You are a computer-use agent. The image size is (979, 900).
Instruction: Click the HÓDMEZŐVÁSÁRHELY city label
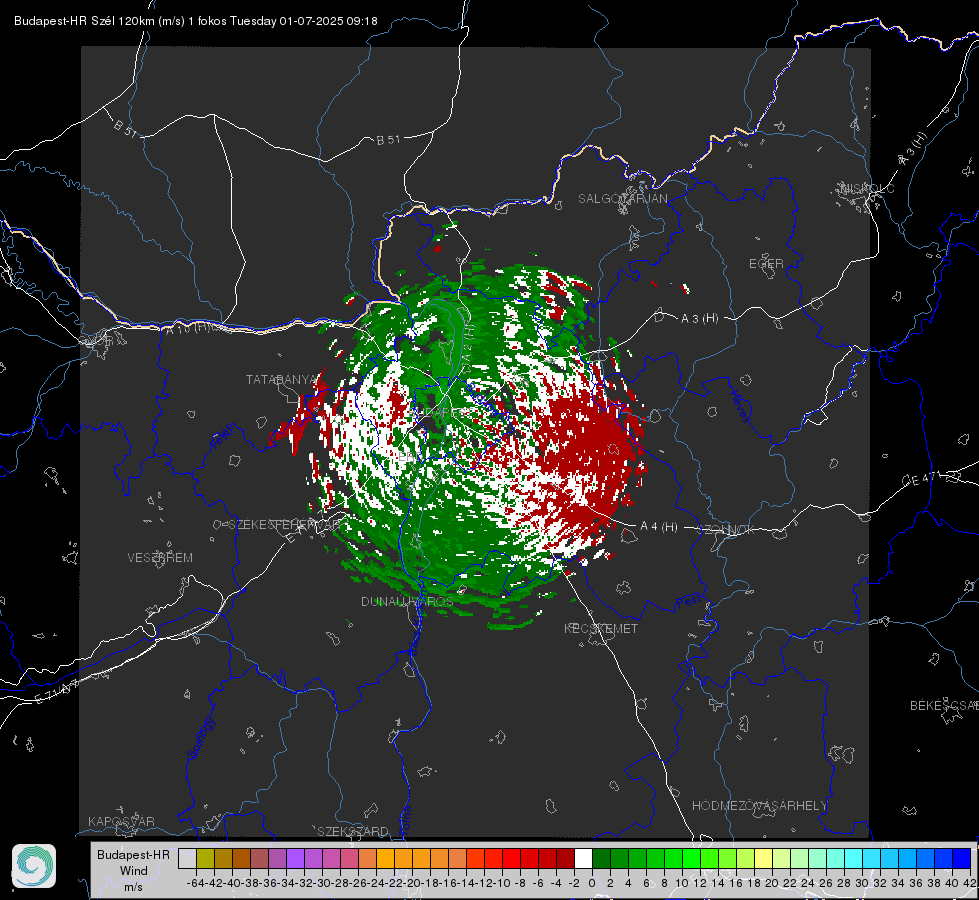pyautogui.click(x=759, y=805)
